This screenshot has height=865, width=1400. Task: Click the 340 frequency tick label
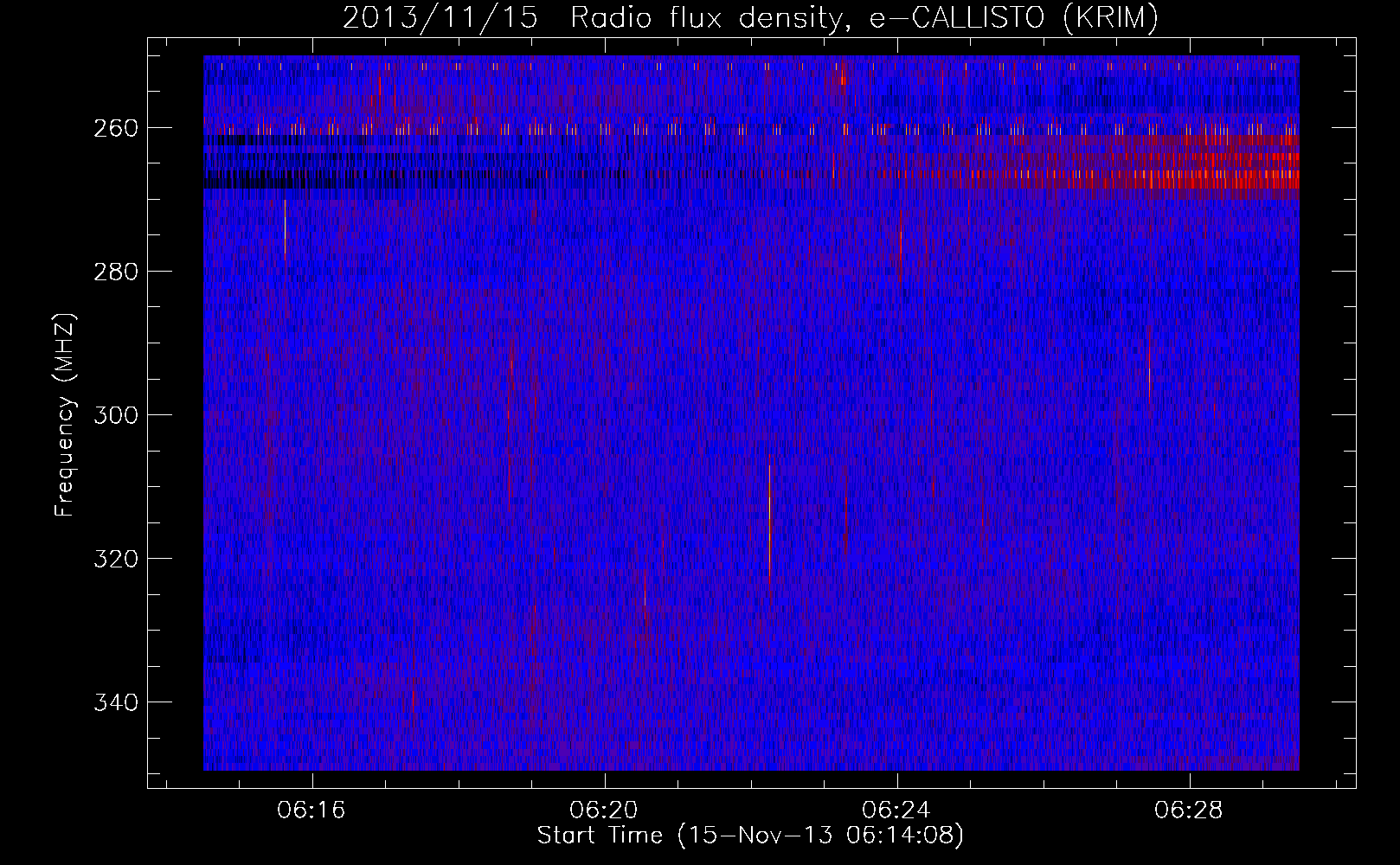pyautogui.click(x=115, y=702)
